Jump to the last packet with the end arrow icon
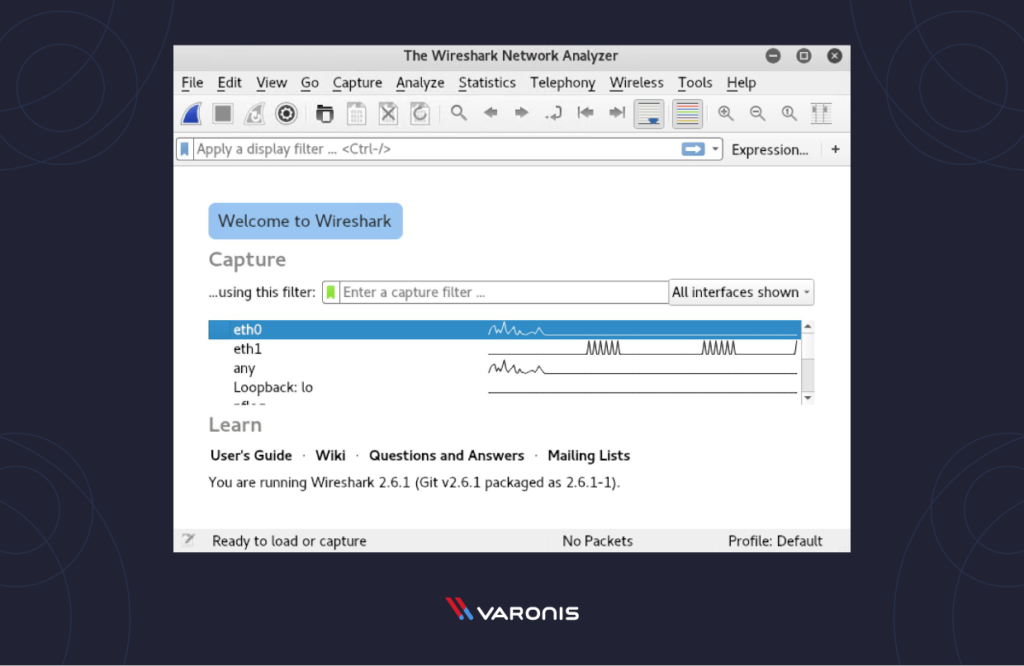This screenshot has width=1024, height=666. (616, 113)
